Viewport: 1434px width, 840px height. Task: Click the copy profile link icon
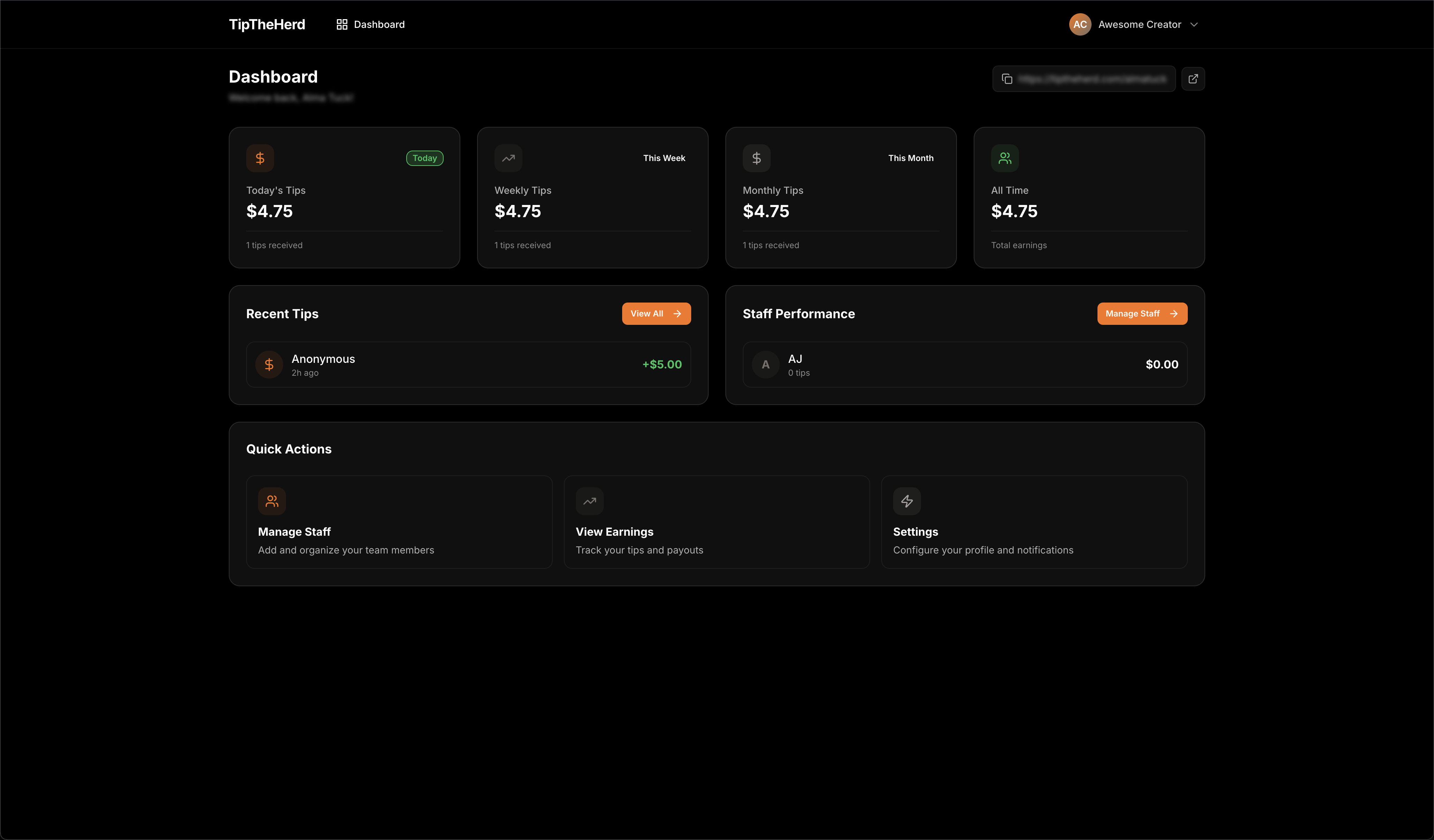pyautogui.click(x=1007, y=78)
